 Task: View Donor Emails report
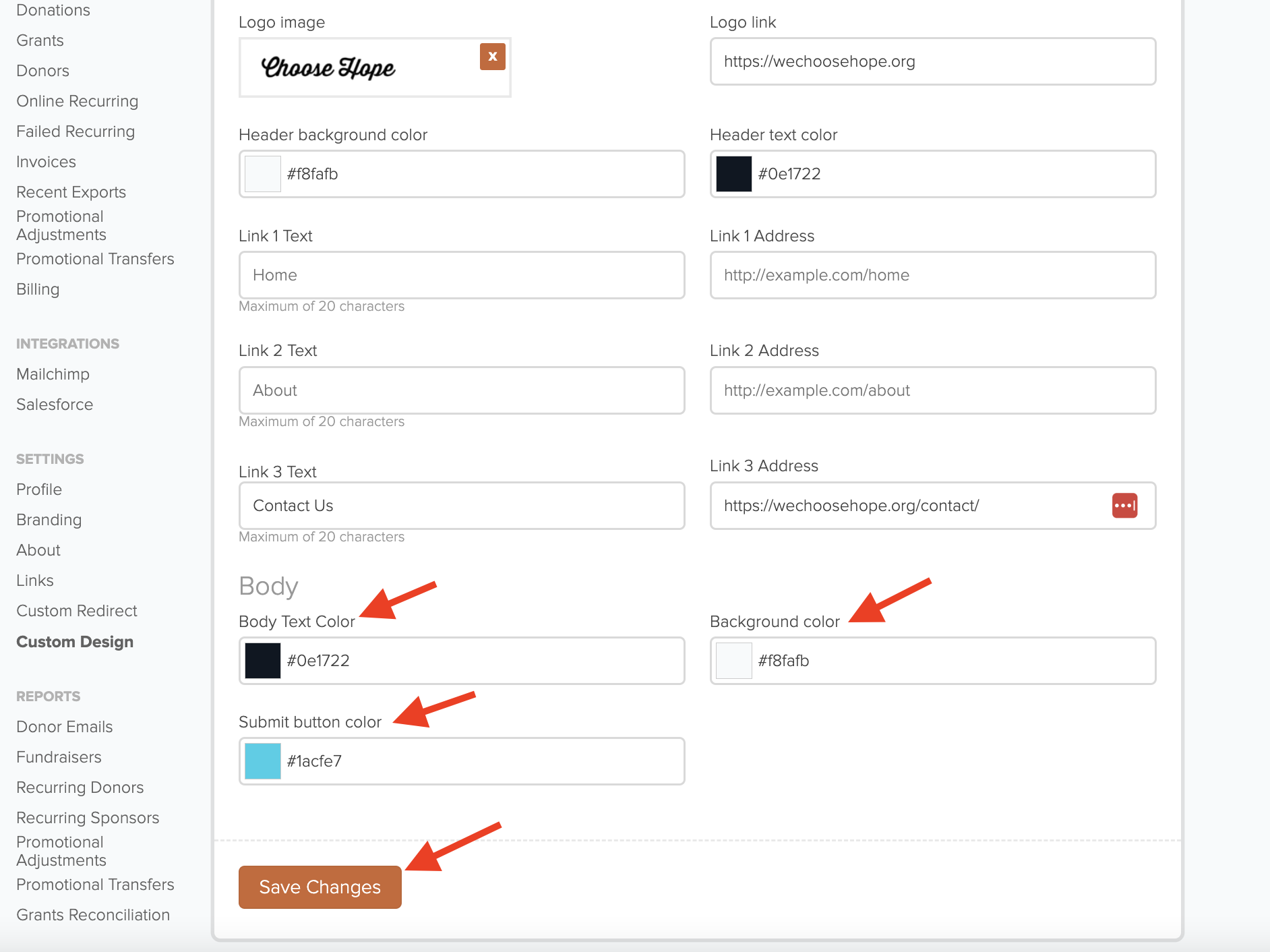point(64,727)
